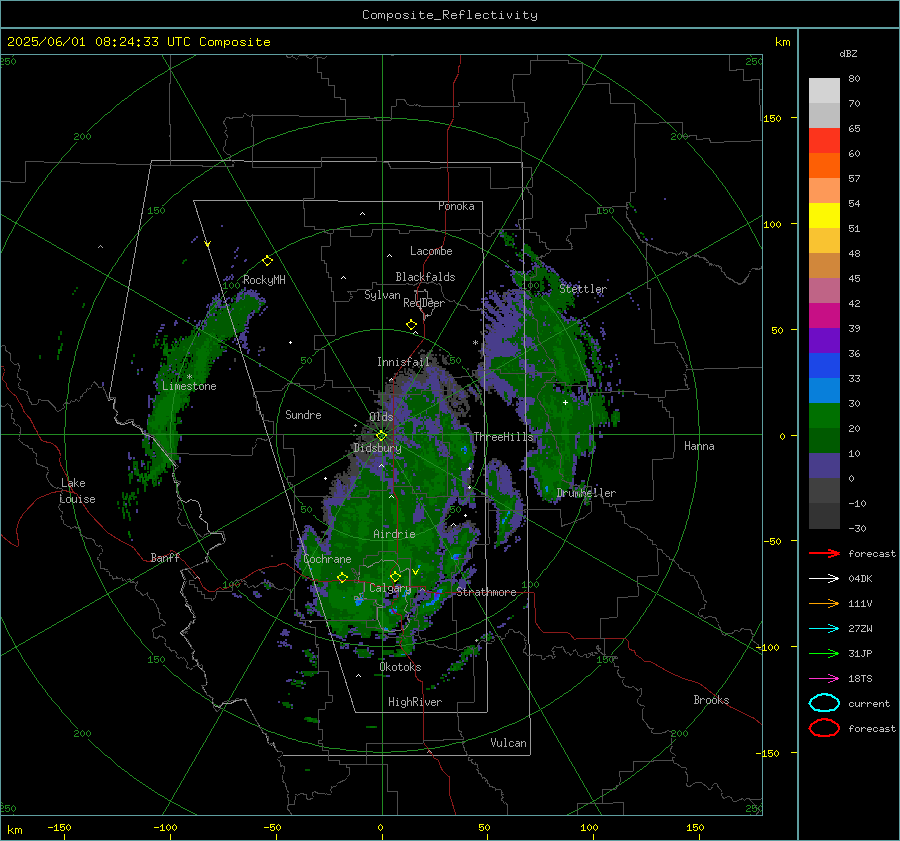
Task: Click the Okotoks city label
Action: click(x=400, y=667)
